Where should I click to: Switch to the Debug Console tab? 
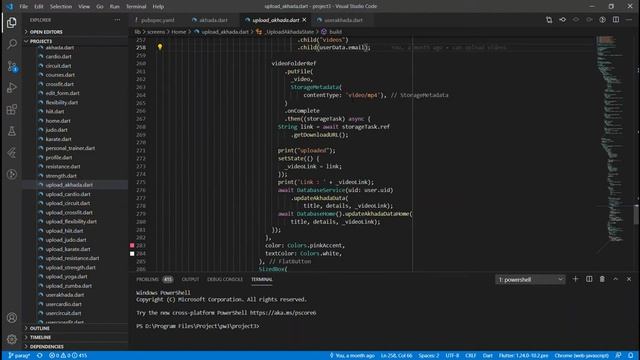(x=224, y=280)
